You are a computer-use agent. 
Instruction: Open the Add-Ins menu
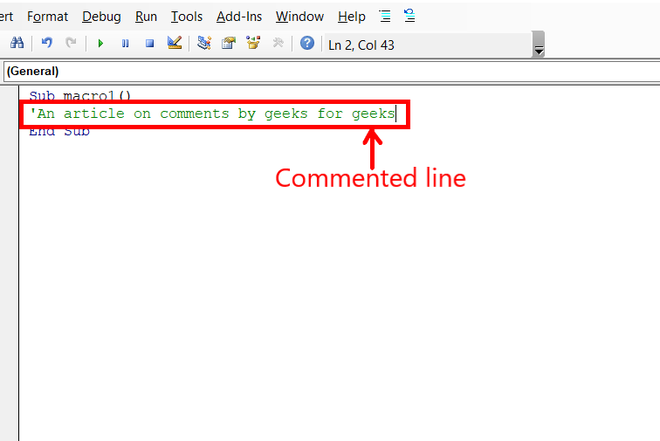coord(239,17)
